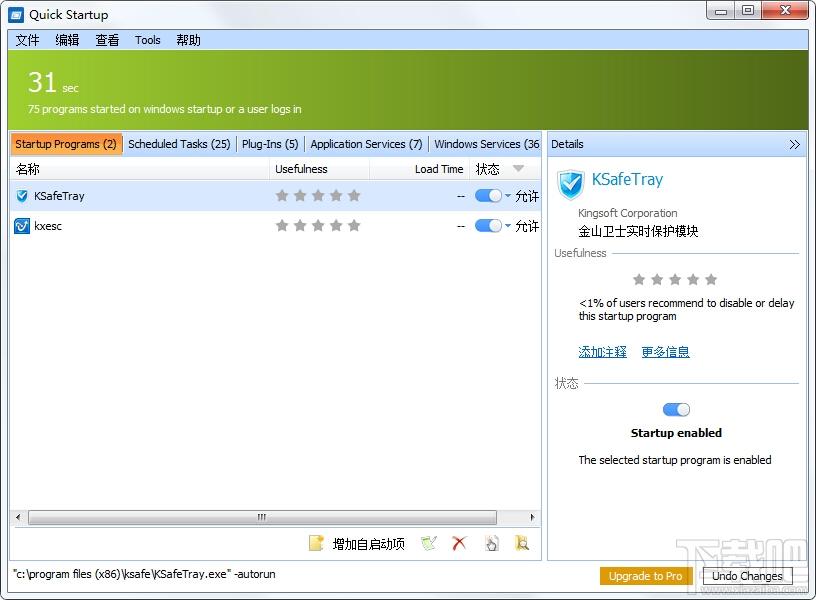Select the Startup Programs (2) tab
The image size is (816, 600).
click(x=66, y=144)
